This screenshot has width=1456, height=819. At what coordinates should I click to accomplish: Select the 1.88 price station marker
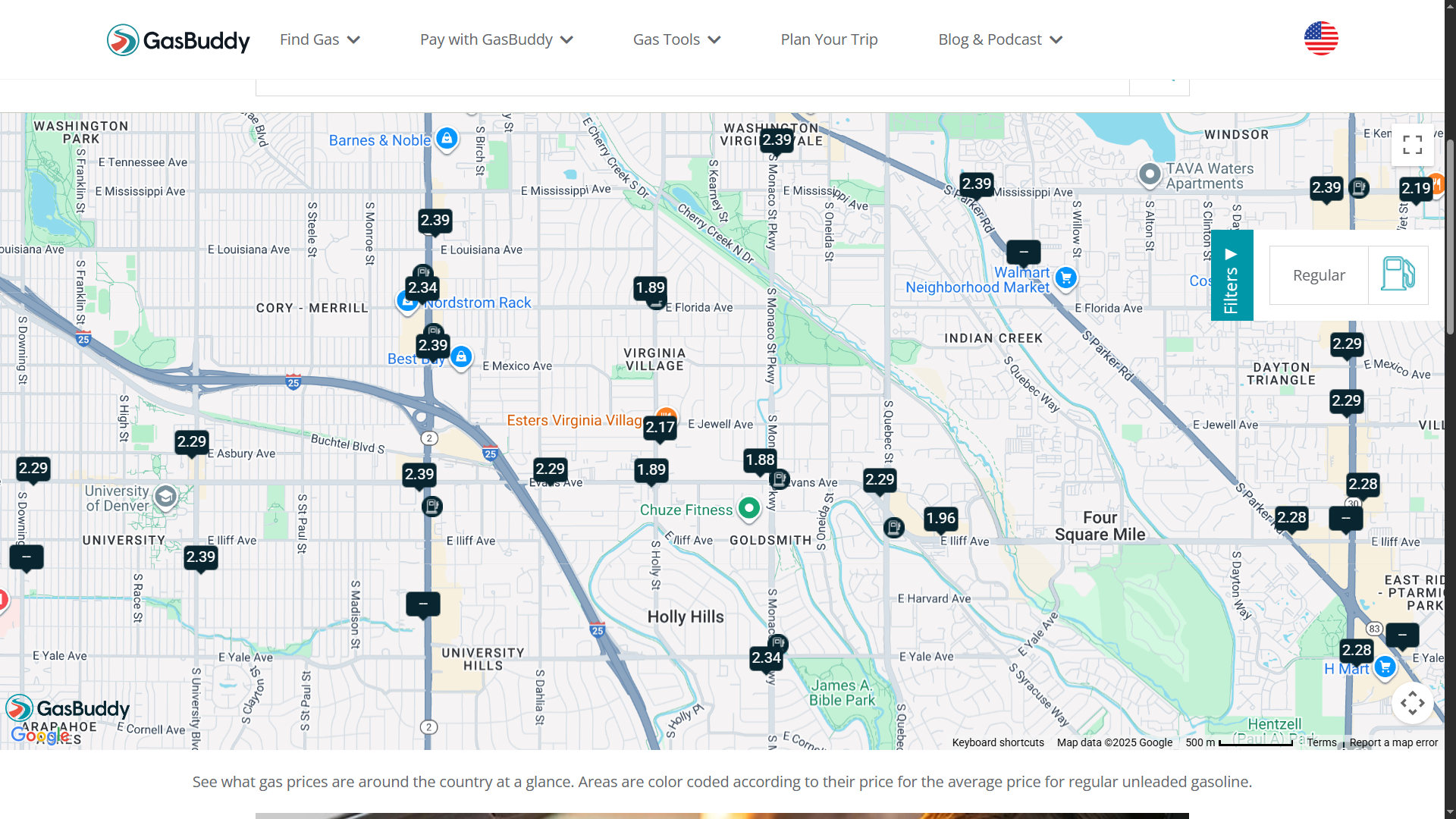pos(760,460)
